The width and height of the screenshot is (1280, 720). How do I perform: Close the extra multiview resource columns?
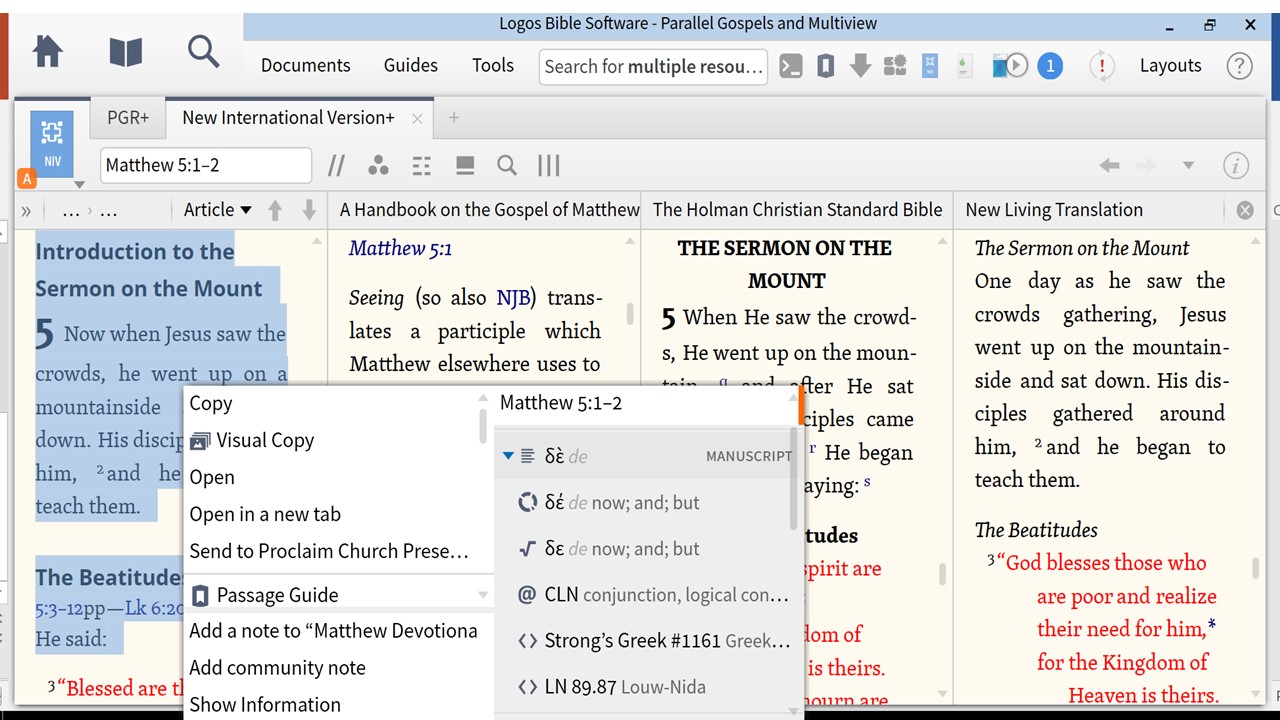click(x=1245, y=210)
